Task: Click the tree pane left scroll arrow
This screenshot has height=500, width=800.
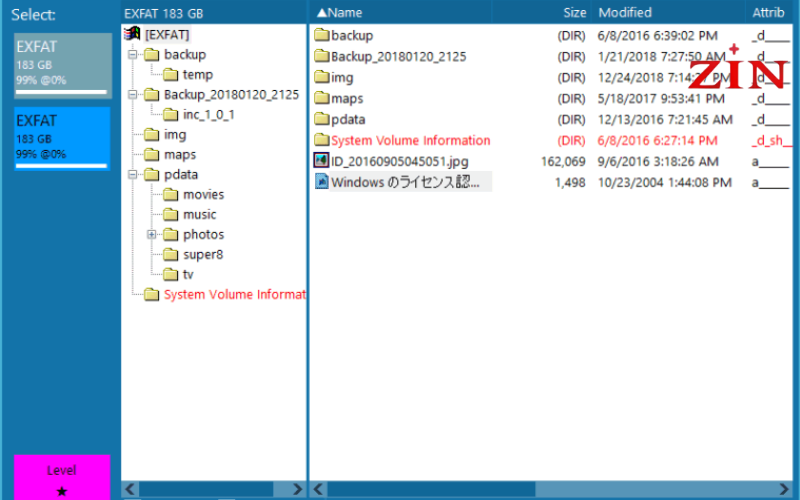Action: 130,489
